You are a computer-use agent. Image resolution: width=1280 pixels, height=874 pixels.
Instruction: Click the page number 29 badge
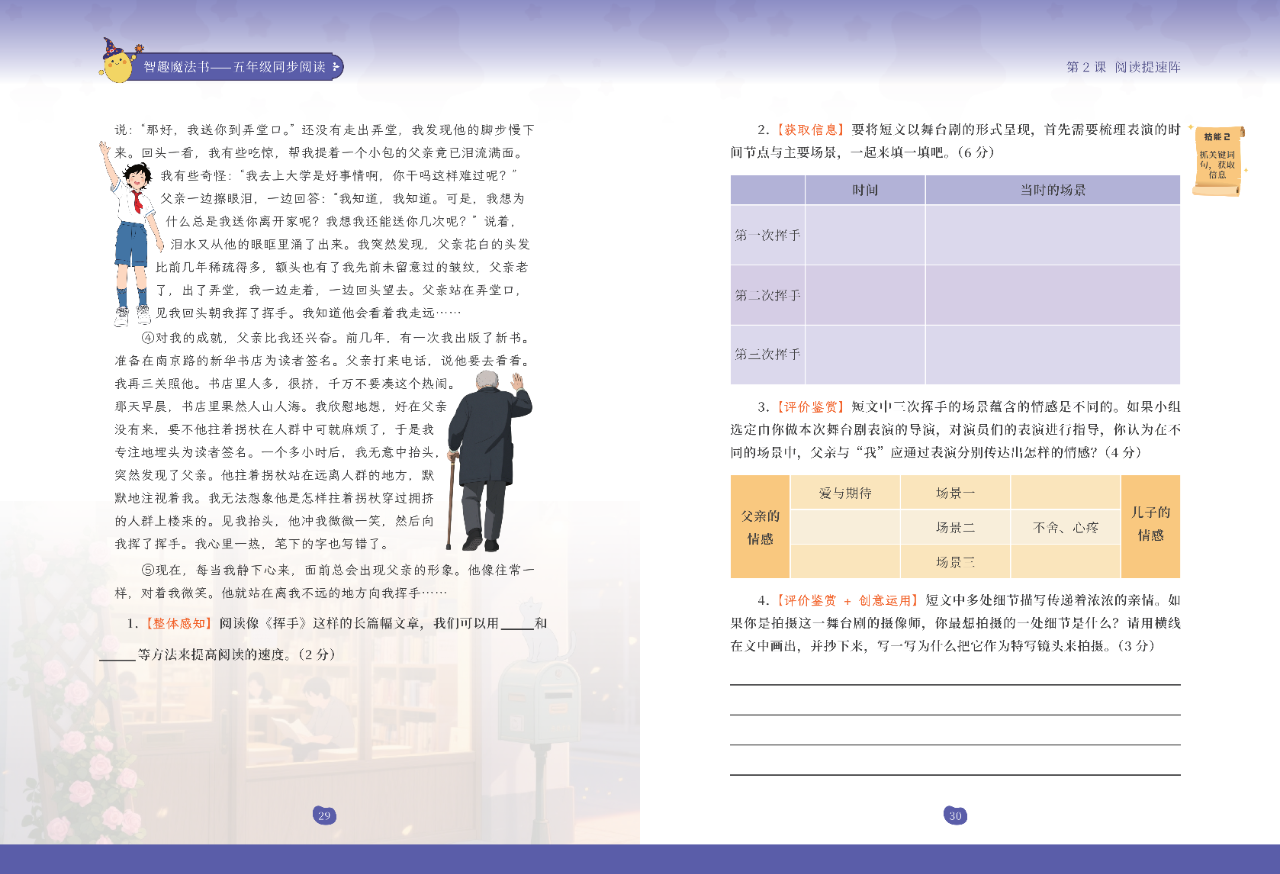tap(324, 816)
